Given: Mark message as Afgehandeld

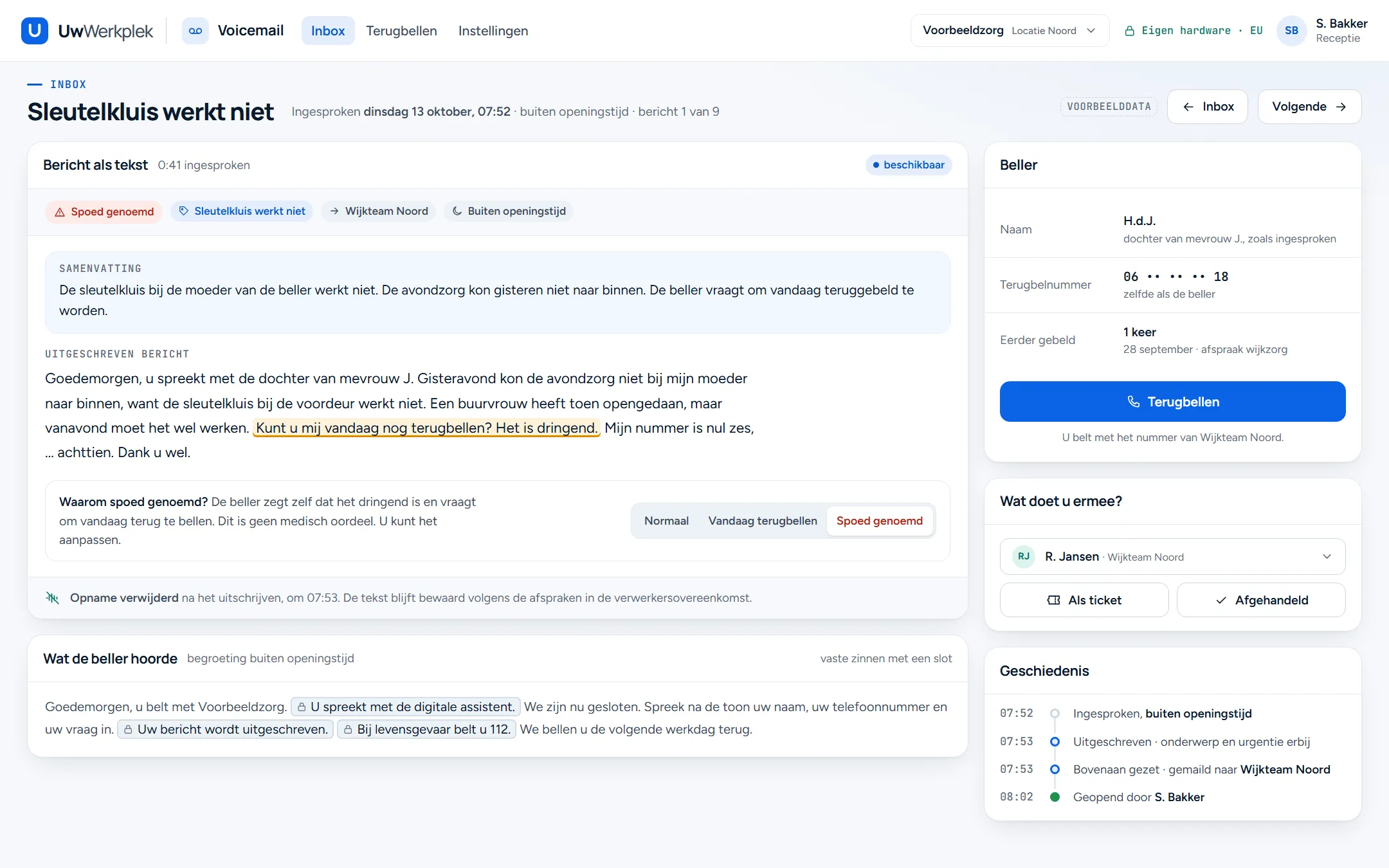Looking at the screenshot, I should click(x=1261, y=600).
